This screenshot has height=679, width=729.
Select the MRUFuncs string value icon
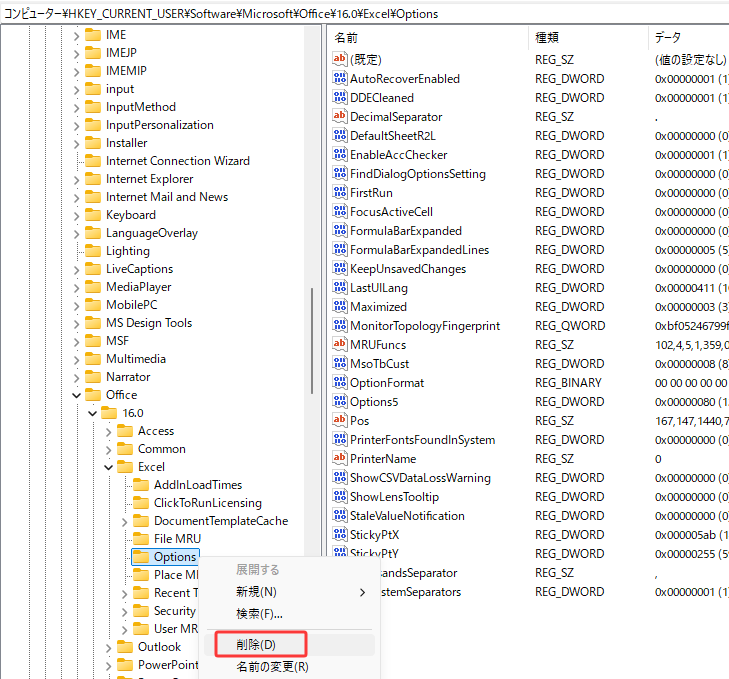(340, 344)
